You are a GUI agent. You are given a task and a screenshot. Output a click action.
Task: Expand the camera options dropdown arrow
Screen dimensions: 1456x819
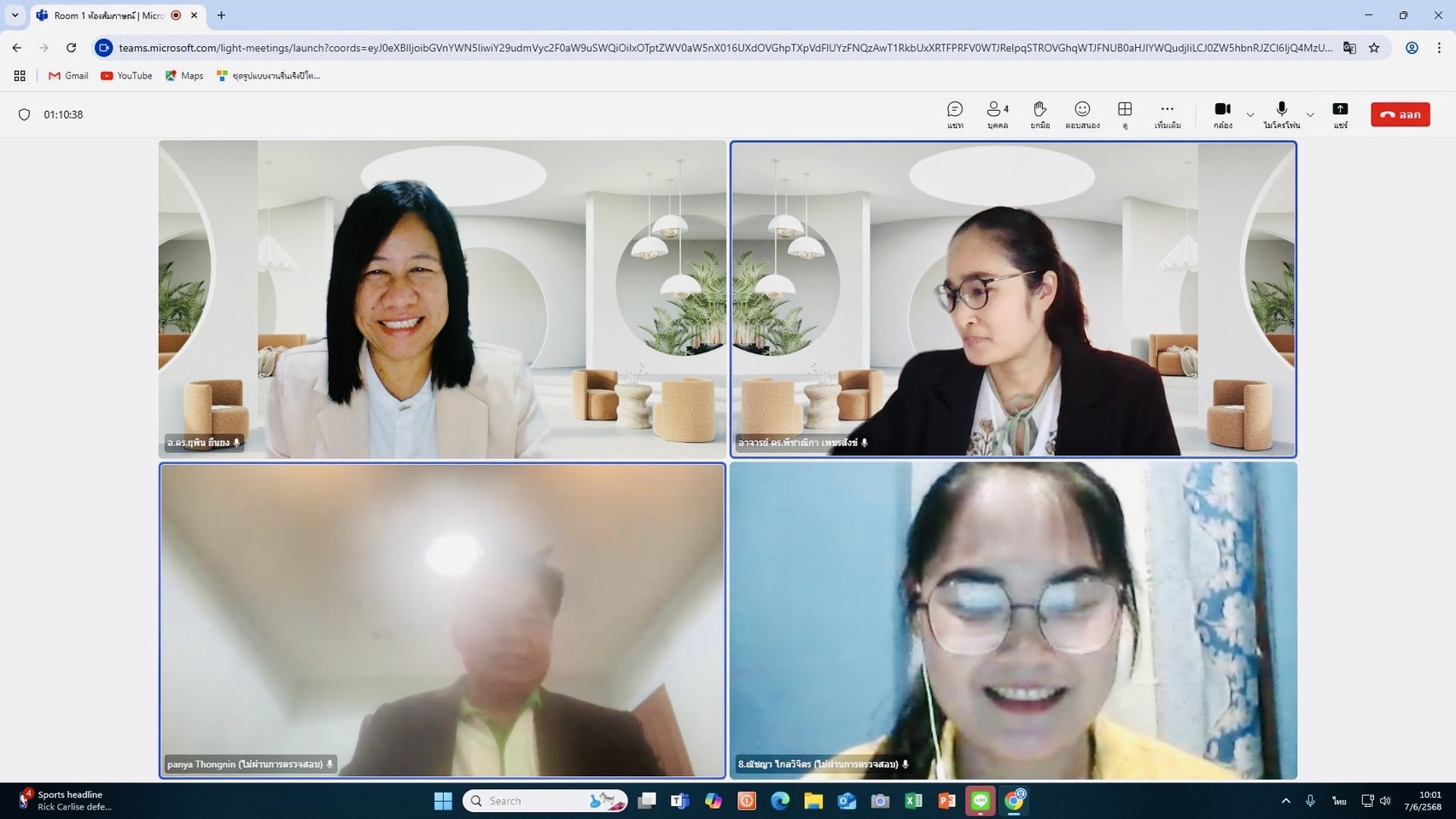click(1250, 114)
